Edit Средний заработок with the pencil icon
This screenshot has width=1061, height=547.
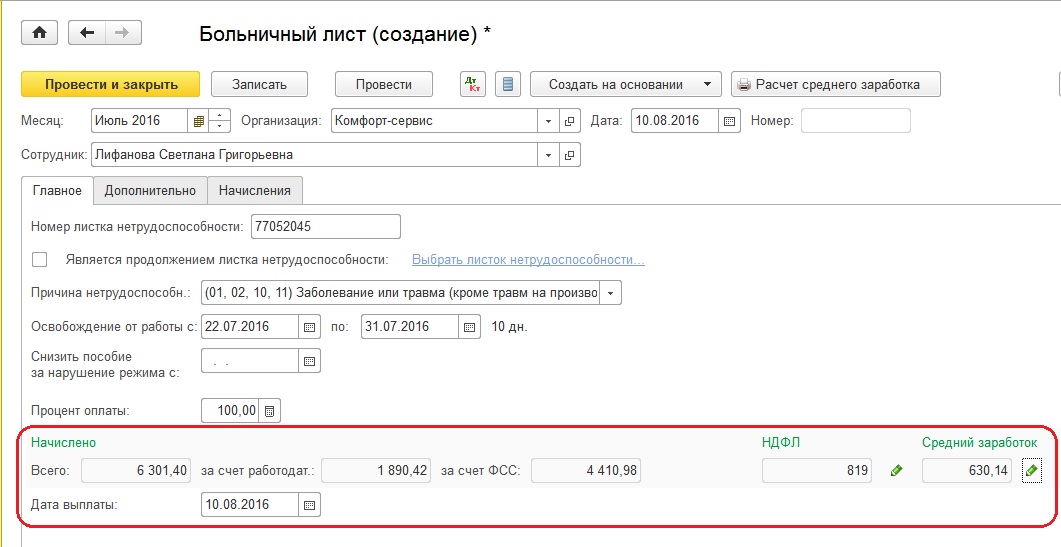[x=1031, y=471]
